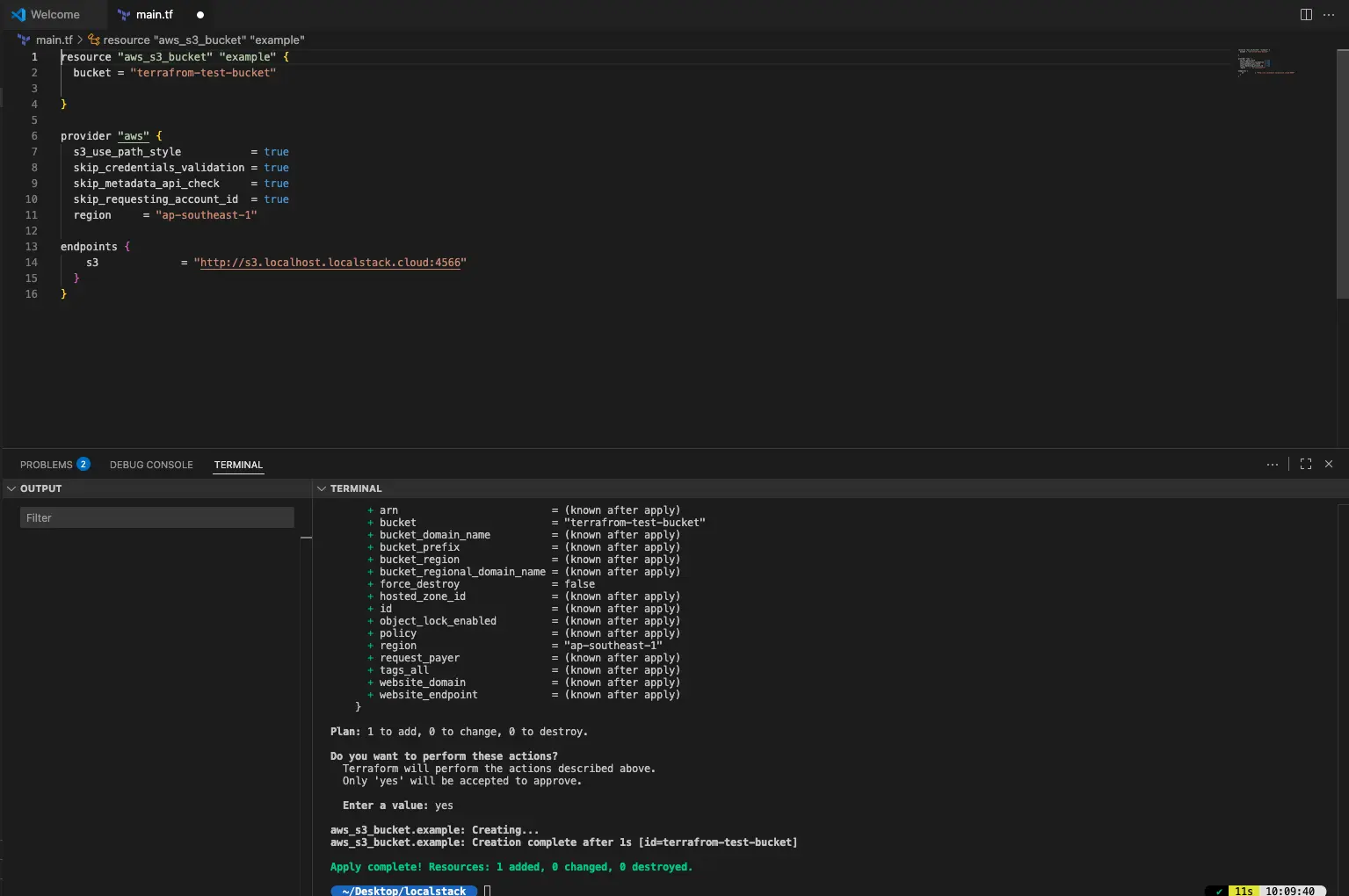1349x896 pixels.
Task: Click the resource "aws_s3_bucket" breadcrumb item
Action: point(204,40)
